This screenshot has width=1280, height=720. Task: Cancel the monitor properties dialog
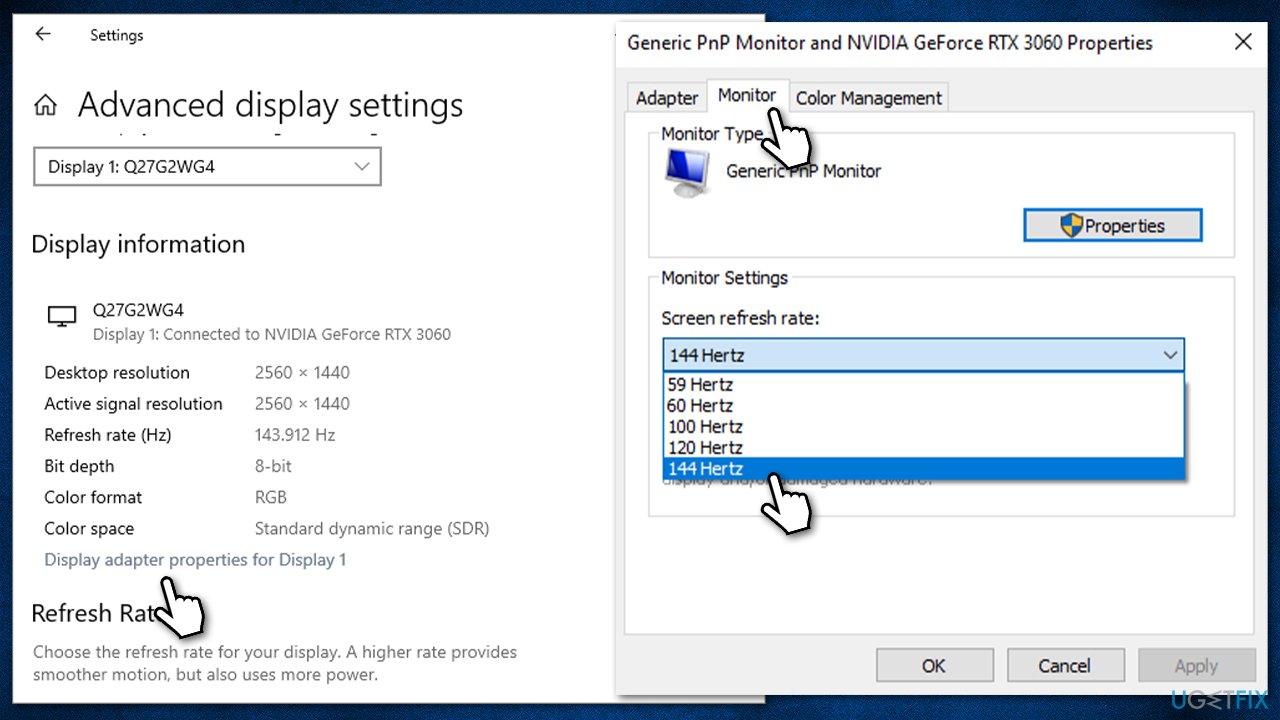click(1065, 665)
